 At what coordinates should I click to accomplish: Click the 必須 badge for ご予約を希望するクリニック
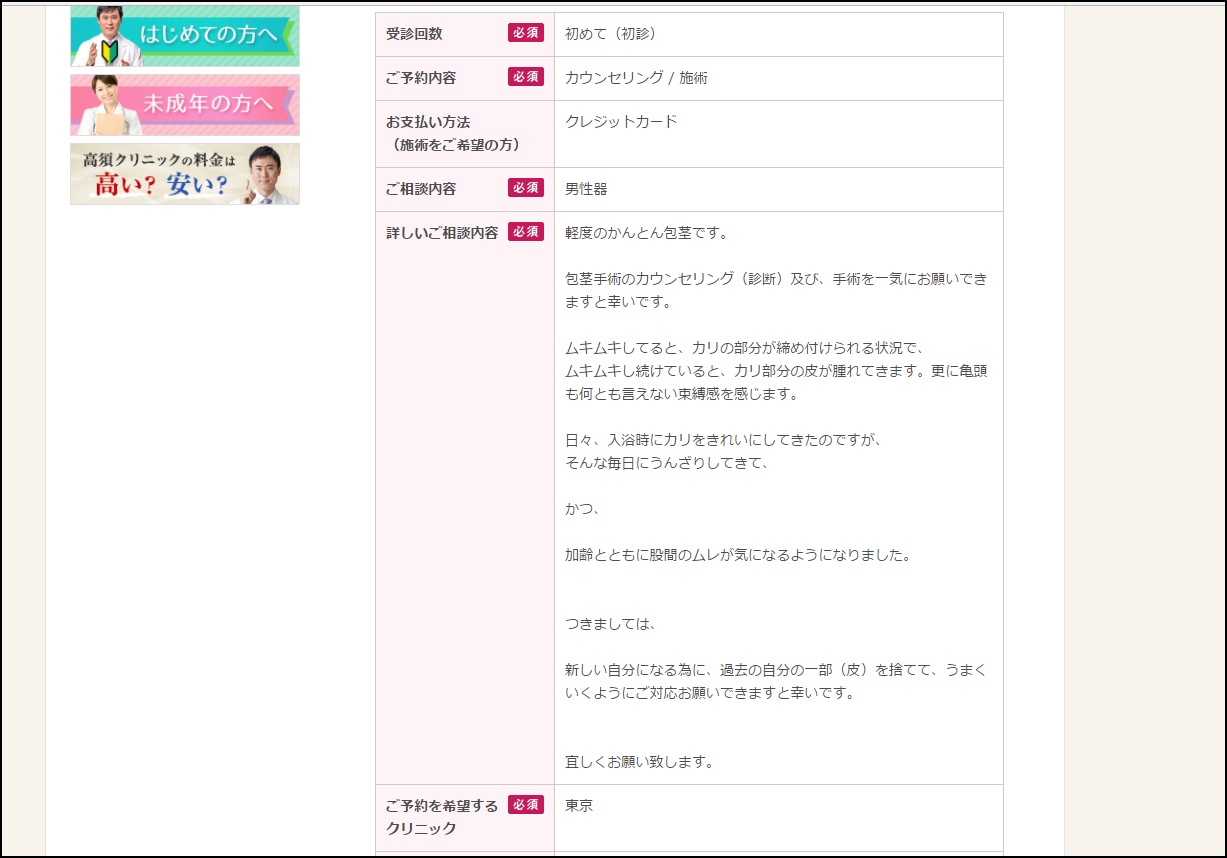pos(527,805)
